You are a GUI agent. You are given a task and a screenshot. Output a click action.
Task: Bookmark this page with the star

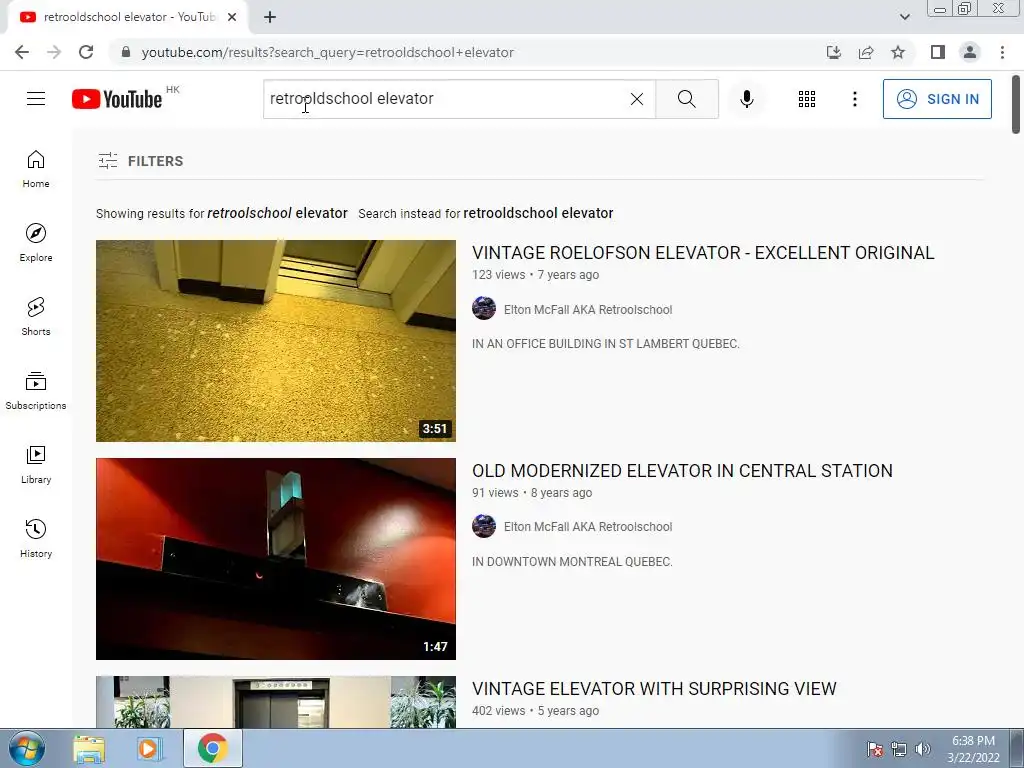tap(898, 52)
